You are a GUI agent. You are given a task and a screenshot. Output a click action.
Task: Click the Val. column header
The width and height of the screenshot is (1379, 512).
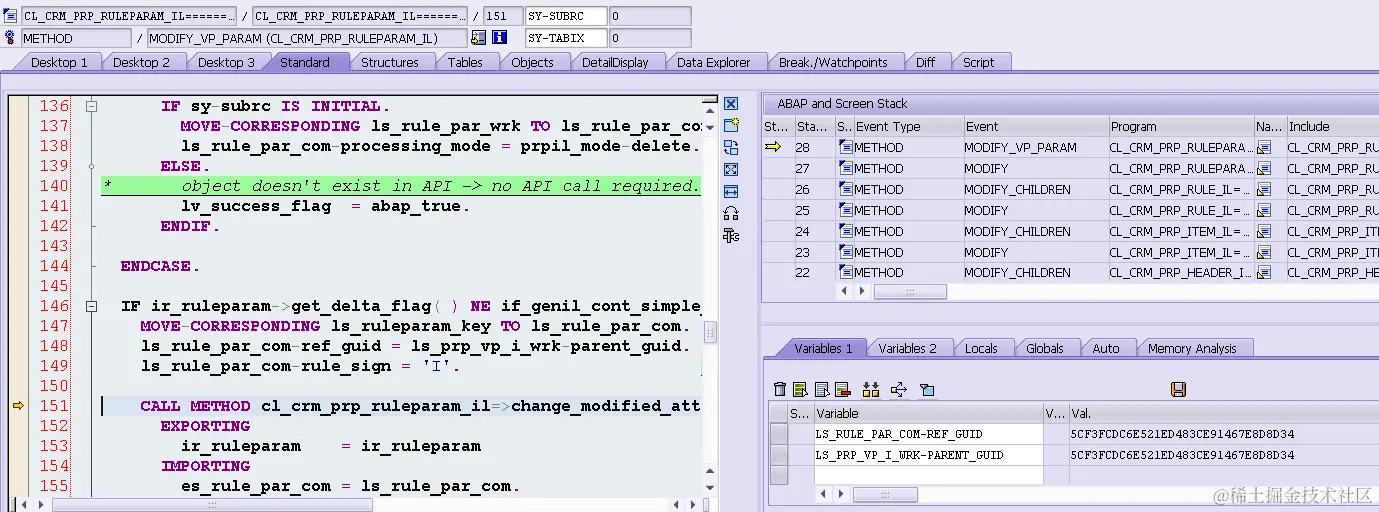click(1223, 413)
